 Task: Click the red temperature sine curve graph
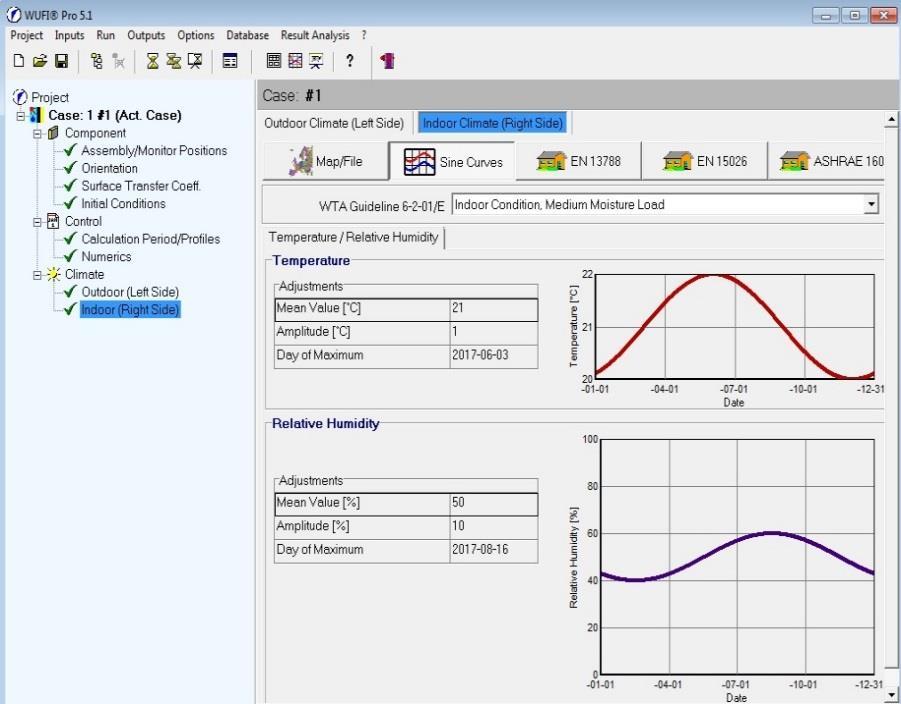click(734, 326)
